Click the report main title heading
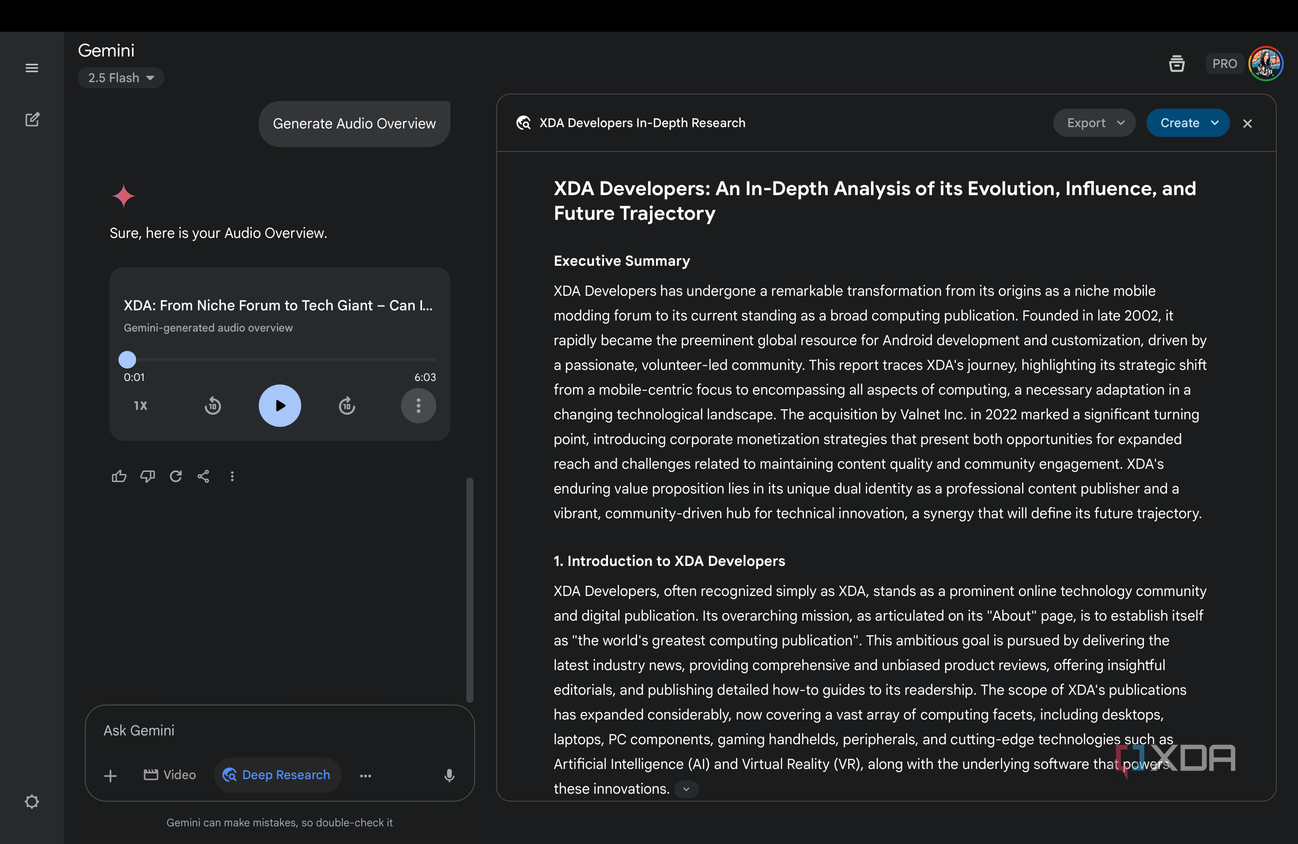Image resolution: width=1298 pixels, height=844 pixels. coord(875,201)
